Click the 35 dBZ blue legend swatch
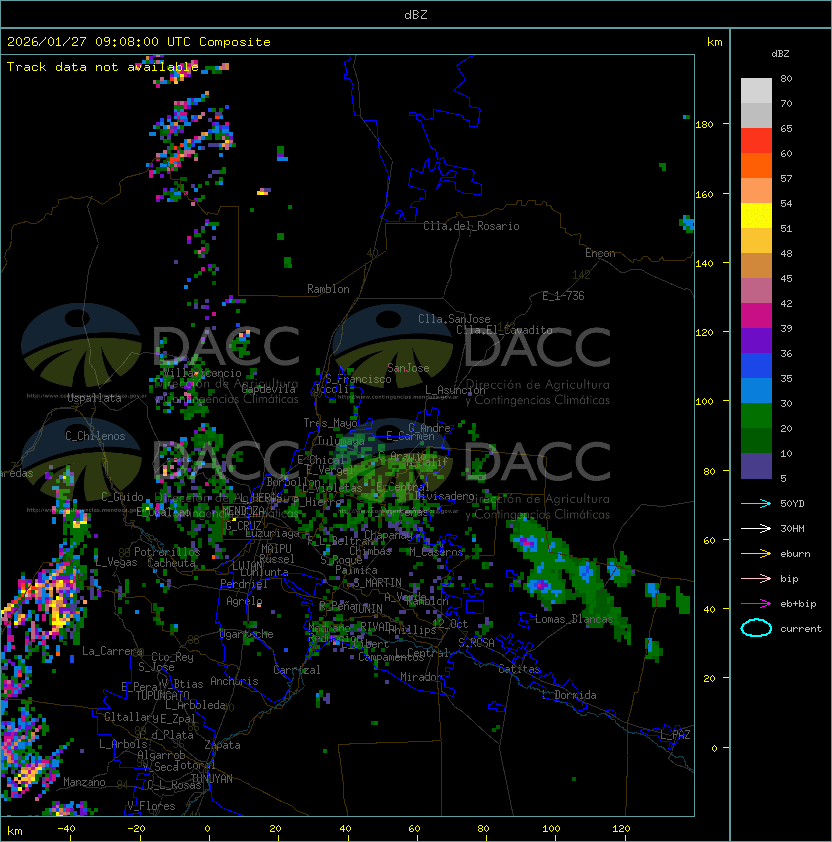The height and width of the screenshot is (842, 832). coord(756,390)
